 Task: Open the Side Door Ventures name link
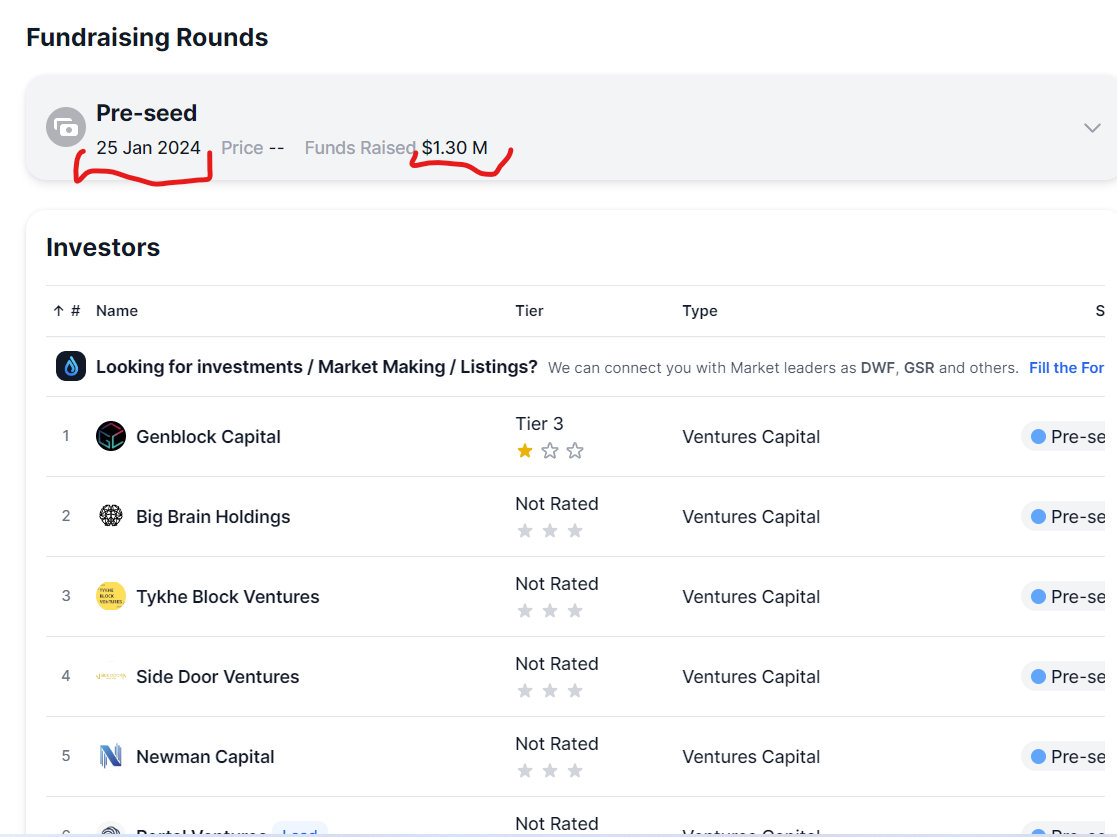click(218, 677)
